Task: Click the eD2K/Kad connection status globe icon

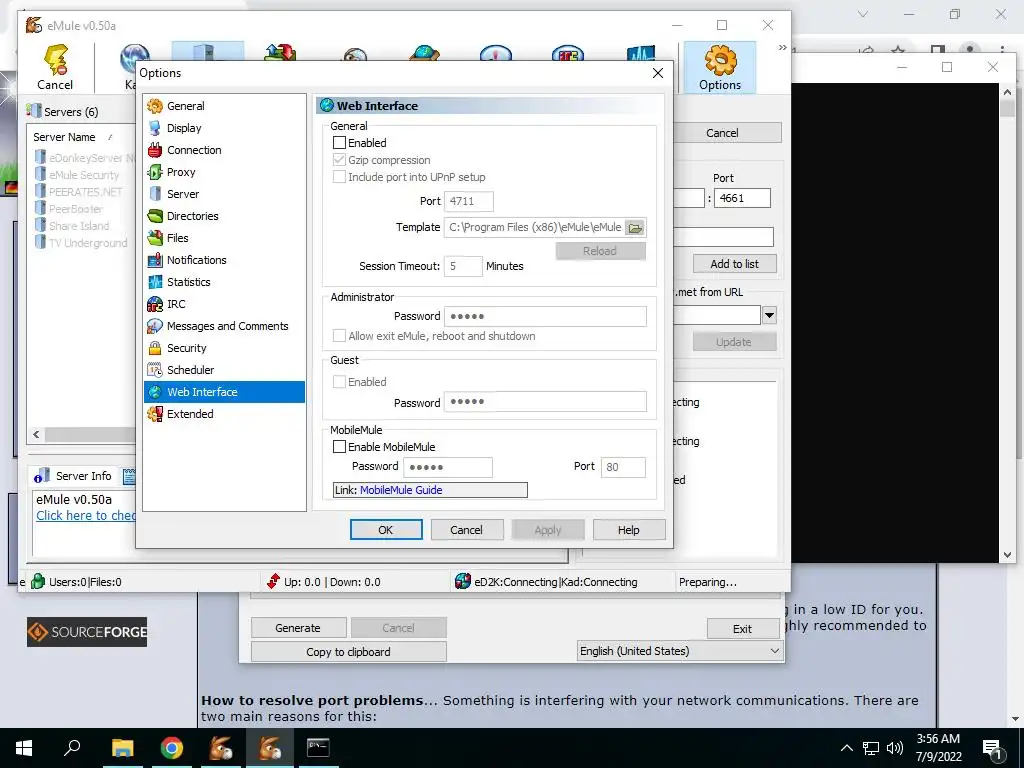Action: point(462,581)
